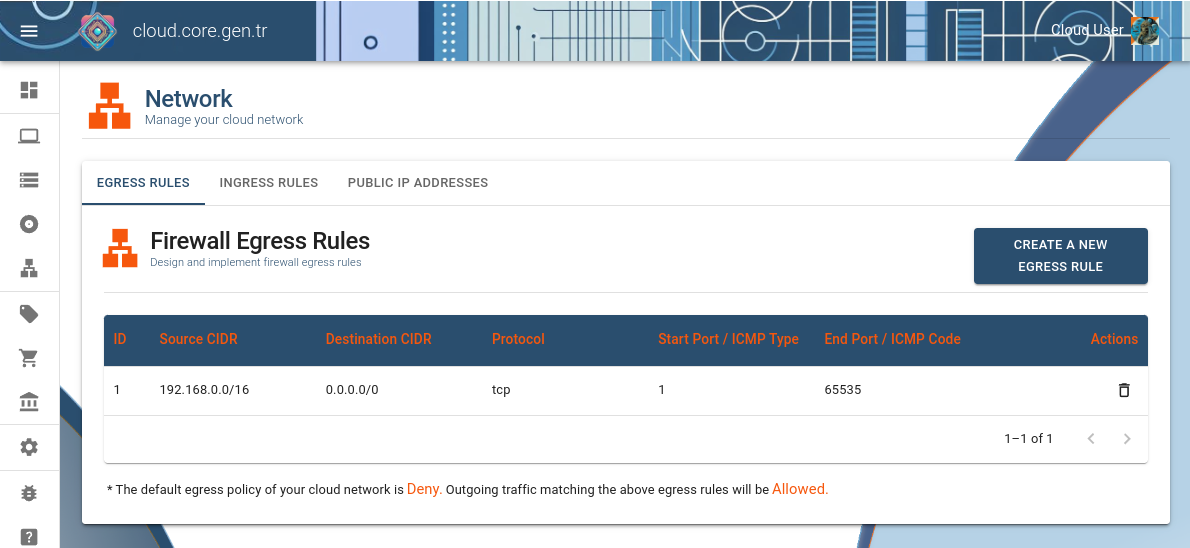Open the Public IP Addresses tab
This screenshot has height=548, width=1190.
click(418, 183)
